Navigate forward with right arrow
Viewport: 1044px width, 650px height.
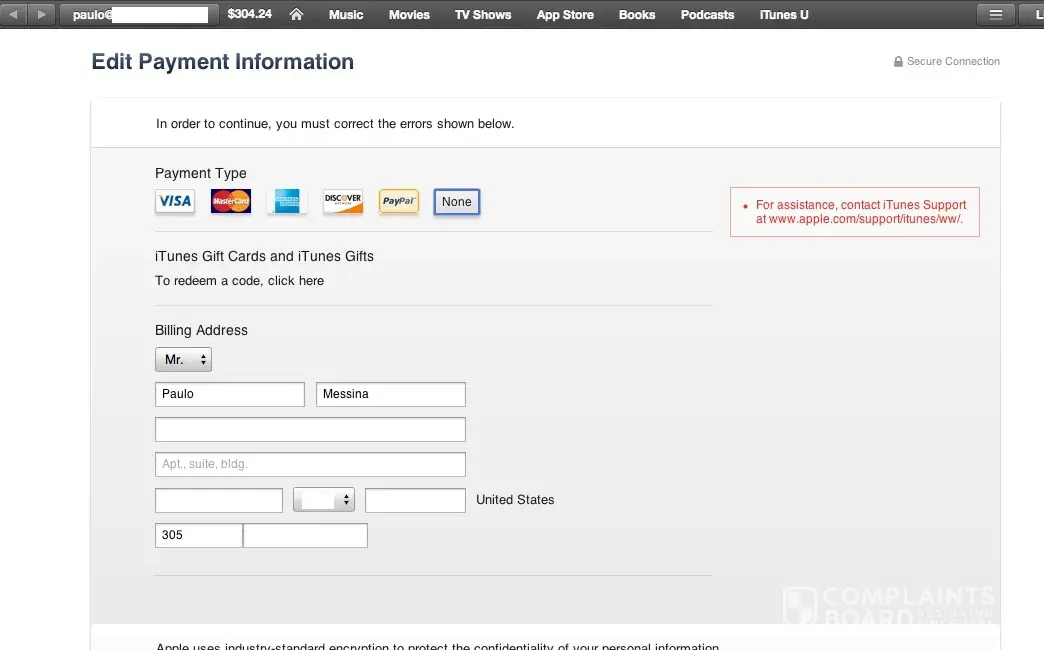pyautogui.click(x=41, y=15)
